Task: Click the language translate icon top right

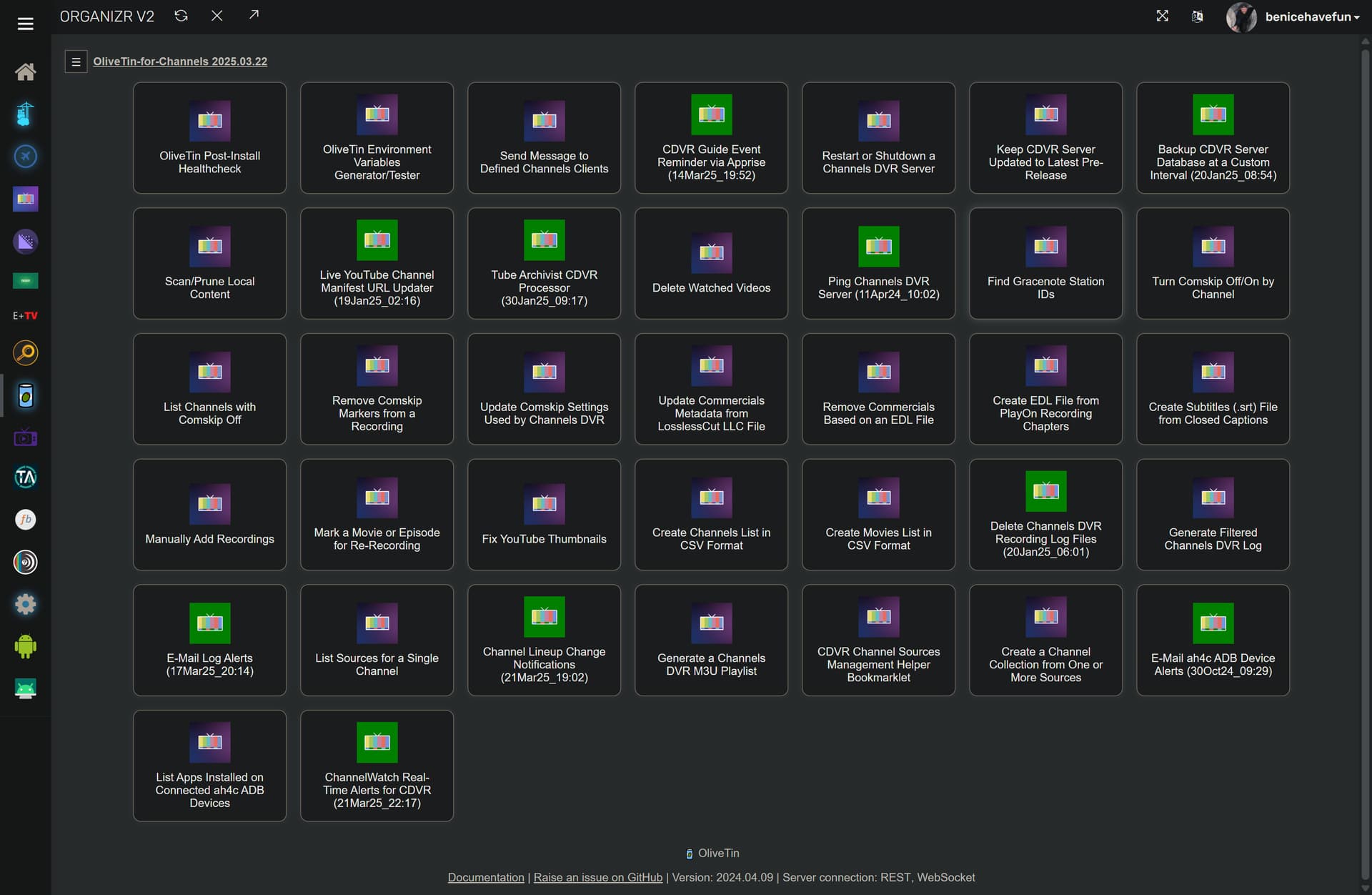Action: click(1198, 16)
